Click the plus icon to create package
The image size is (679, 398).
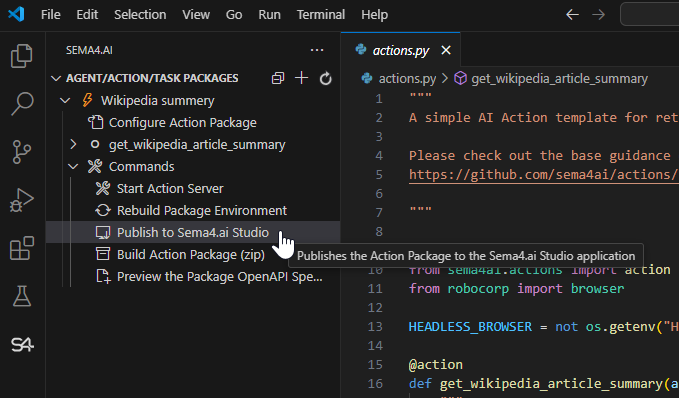(301, 78)
